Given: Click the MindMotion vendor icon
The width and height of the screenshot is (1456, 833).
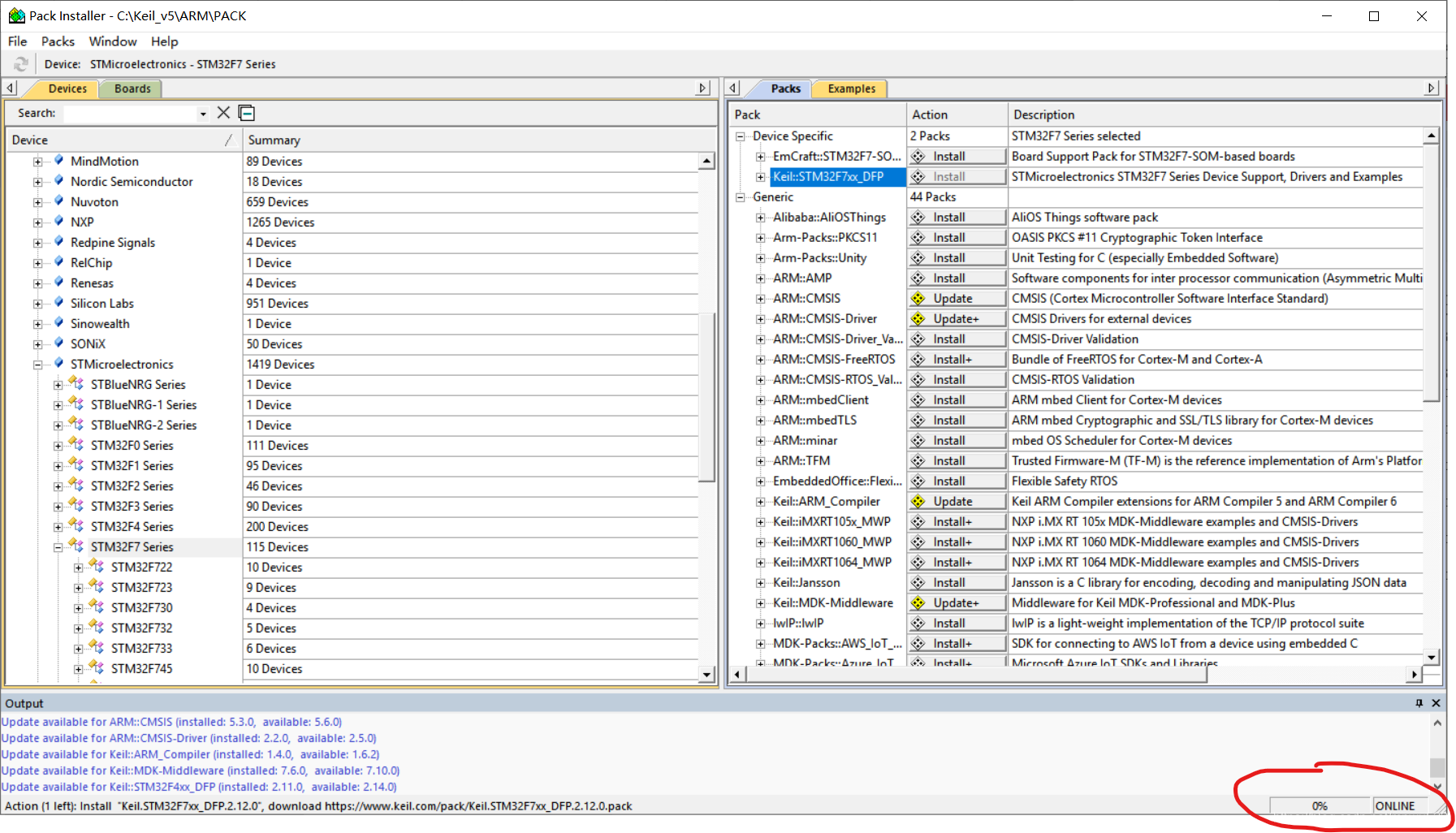Looking at the screenshot, I should [x=58, y=161].
